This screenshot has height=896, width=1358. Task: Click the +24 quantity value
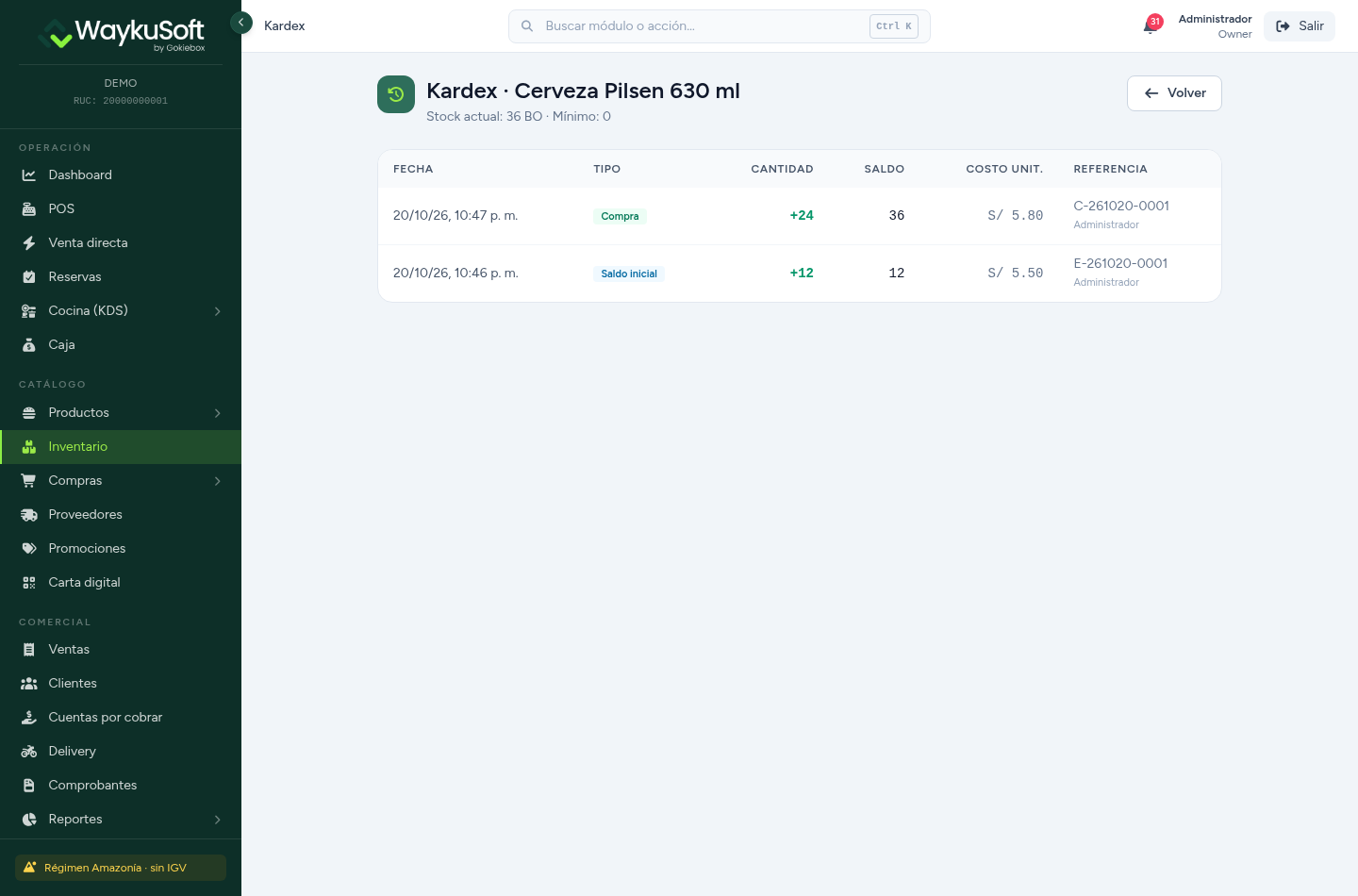[x=802, y=215]
